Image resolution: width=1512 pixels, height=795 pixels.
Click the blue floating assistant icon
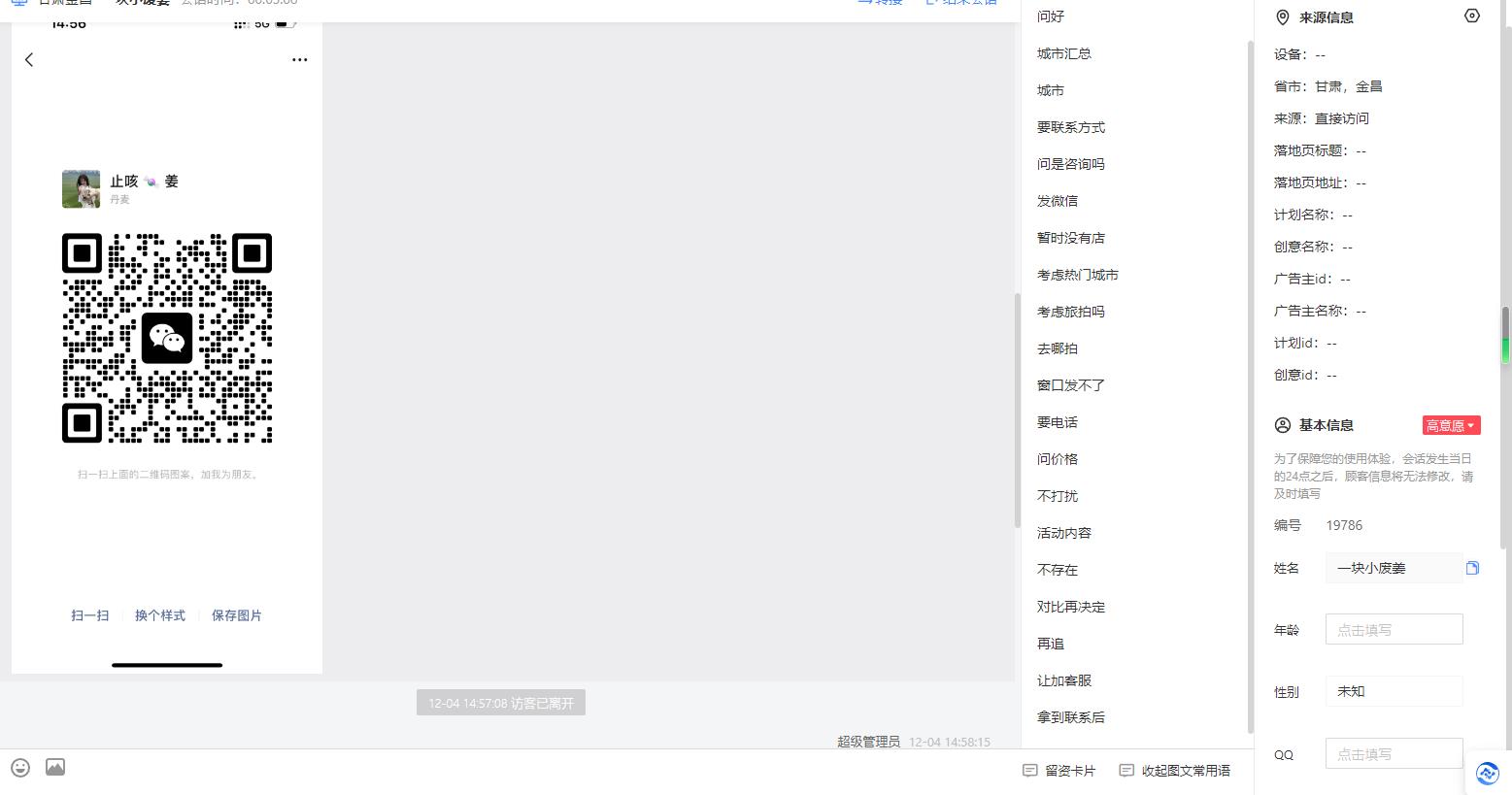click(x=1487, y=773)
